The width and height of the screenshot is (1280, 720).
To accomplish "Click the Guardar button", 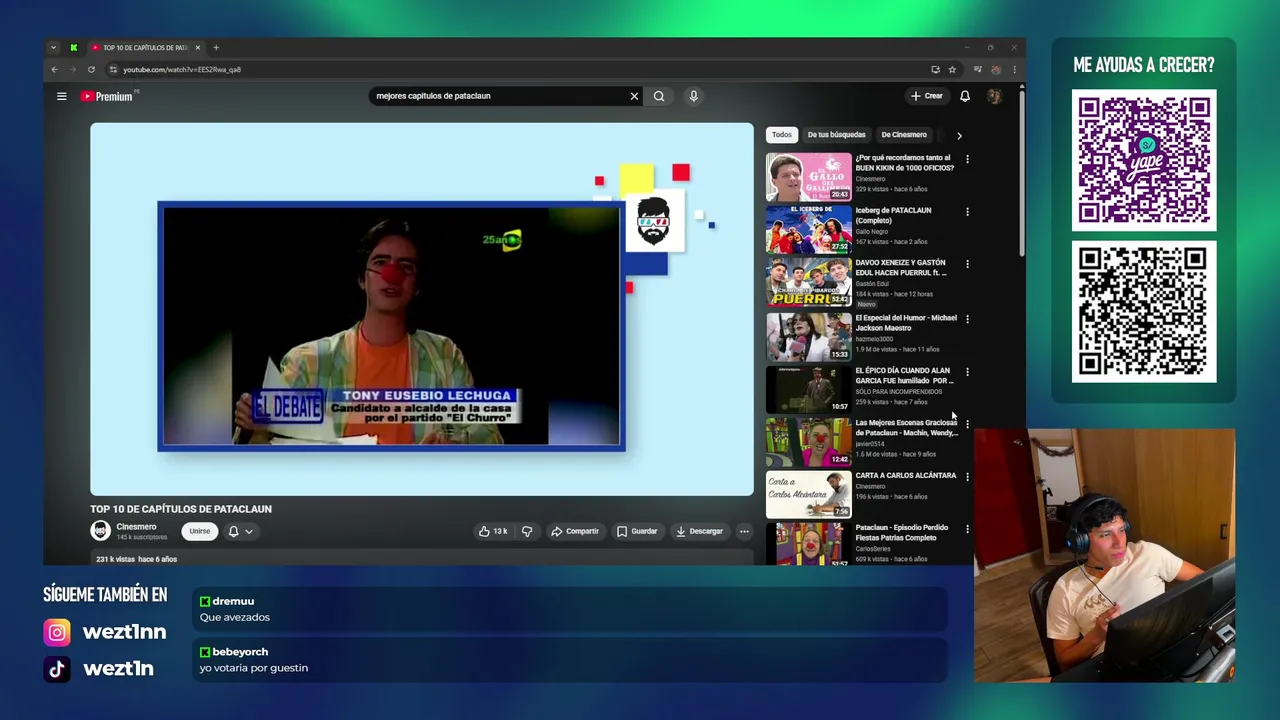I will click(637, 531).
